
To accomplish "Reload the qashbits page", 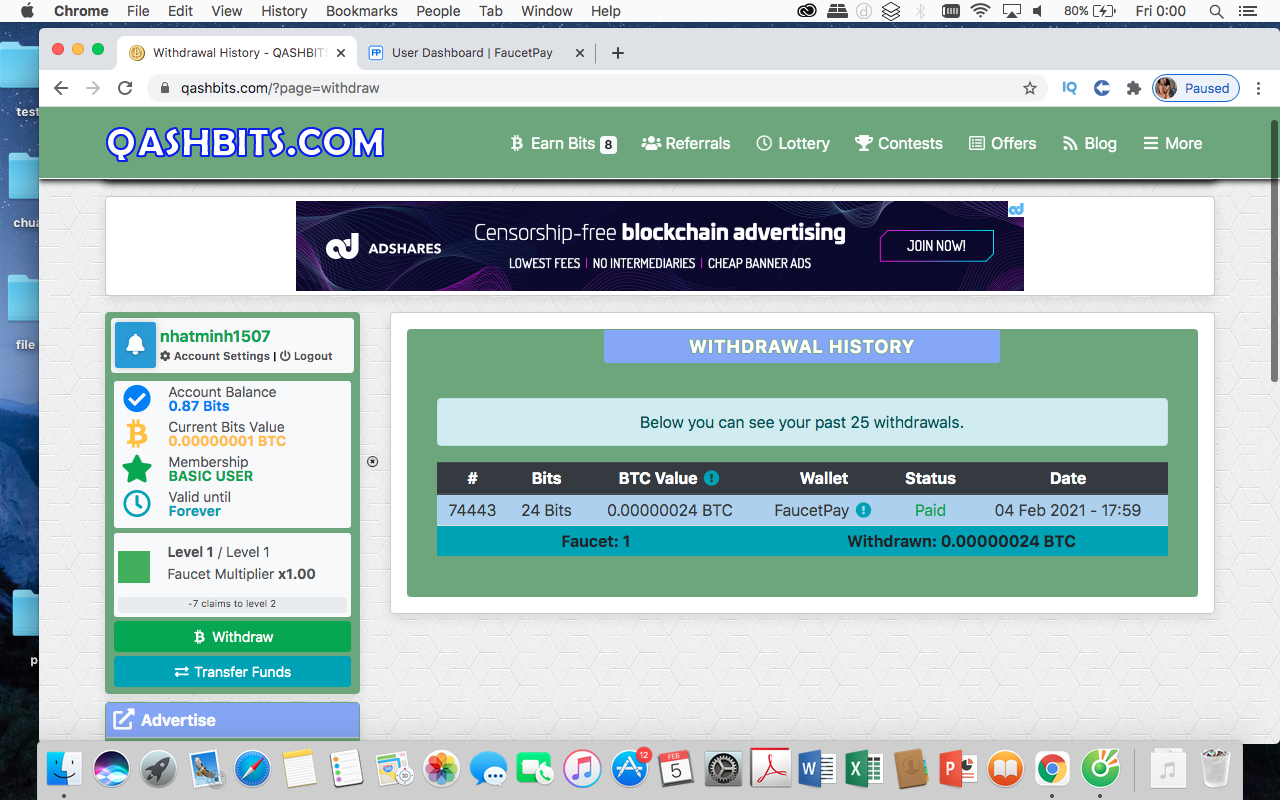I will pos(125,88).
